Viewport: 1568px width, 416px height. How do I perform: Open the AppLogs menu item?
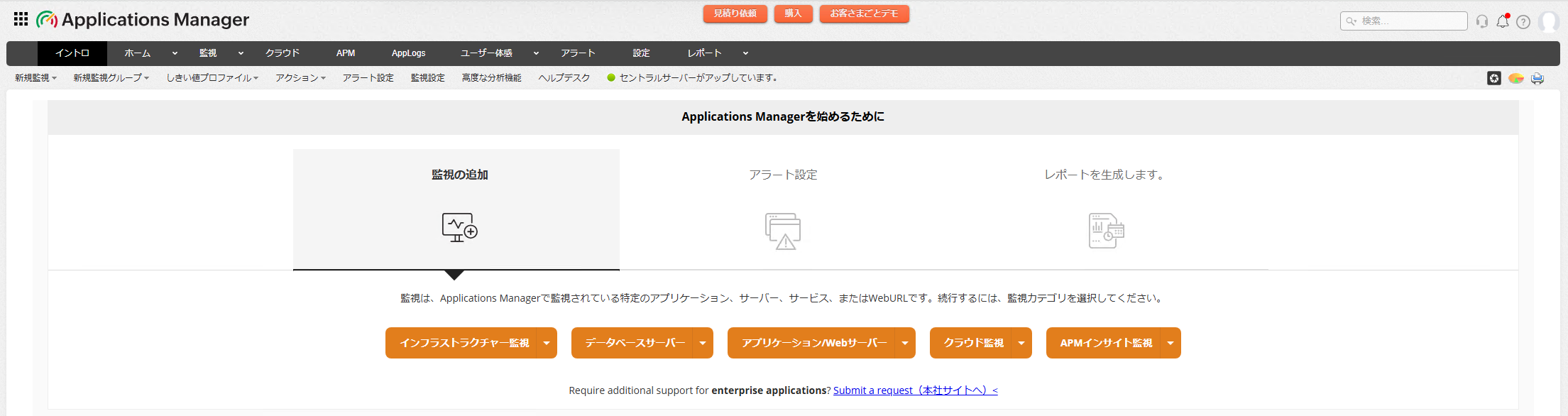pos(409,53)
